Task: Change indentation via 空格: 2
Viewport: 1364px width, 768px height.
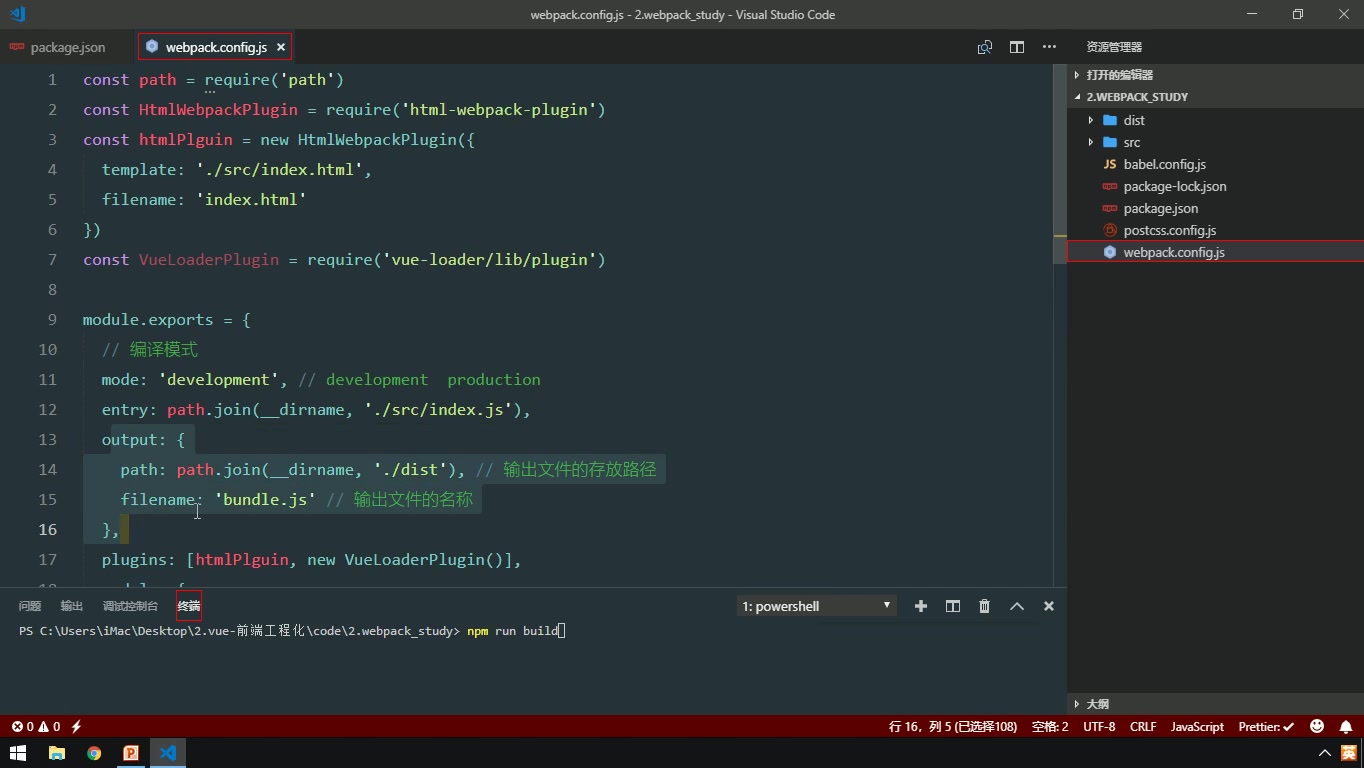Action: click(x=1050, y=727)
